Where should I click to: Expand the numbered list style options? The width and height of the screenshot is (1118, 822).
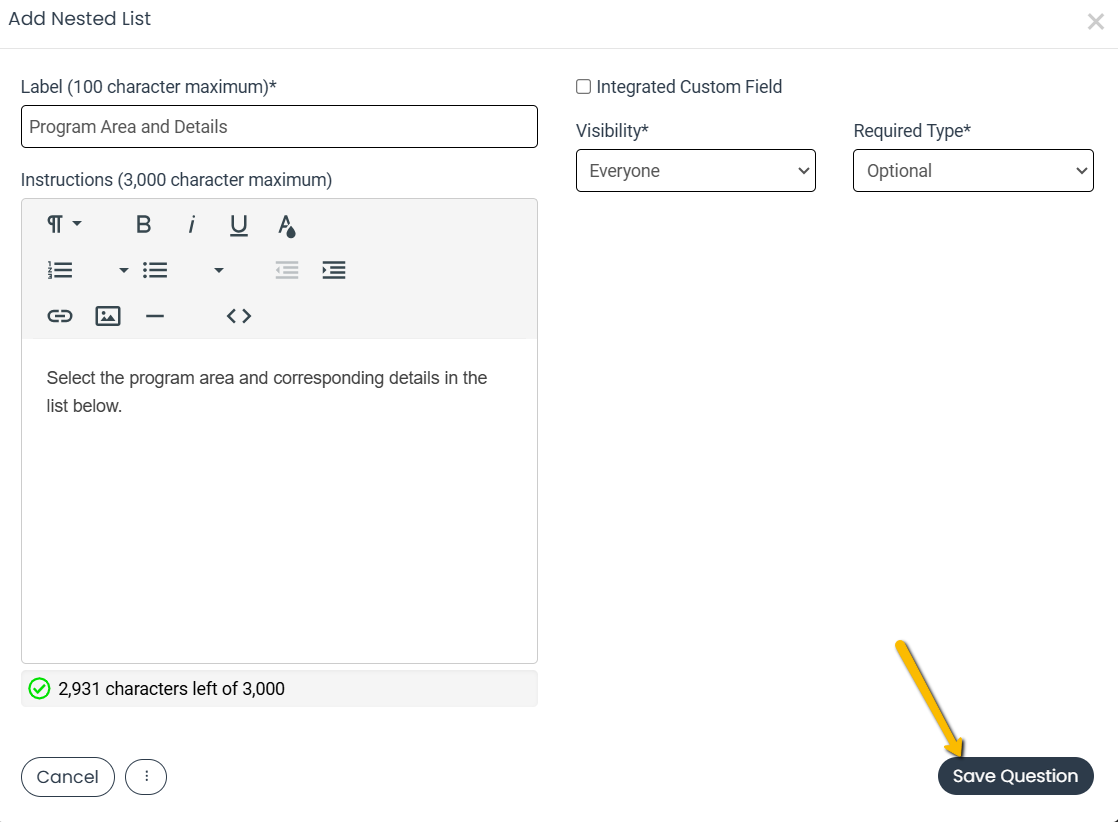(122, 270)
